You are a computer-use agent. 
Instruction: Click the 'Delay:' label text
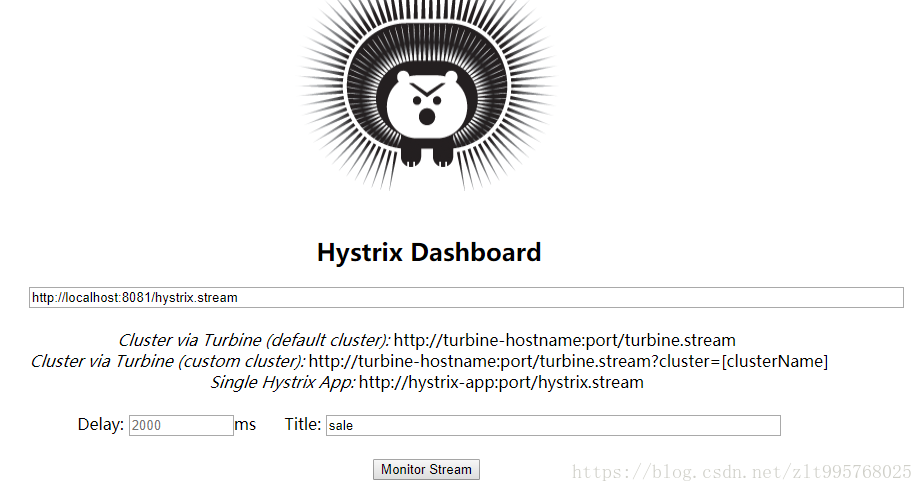101,424
